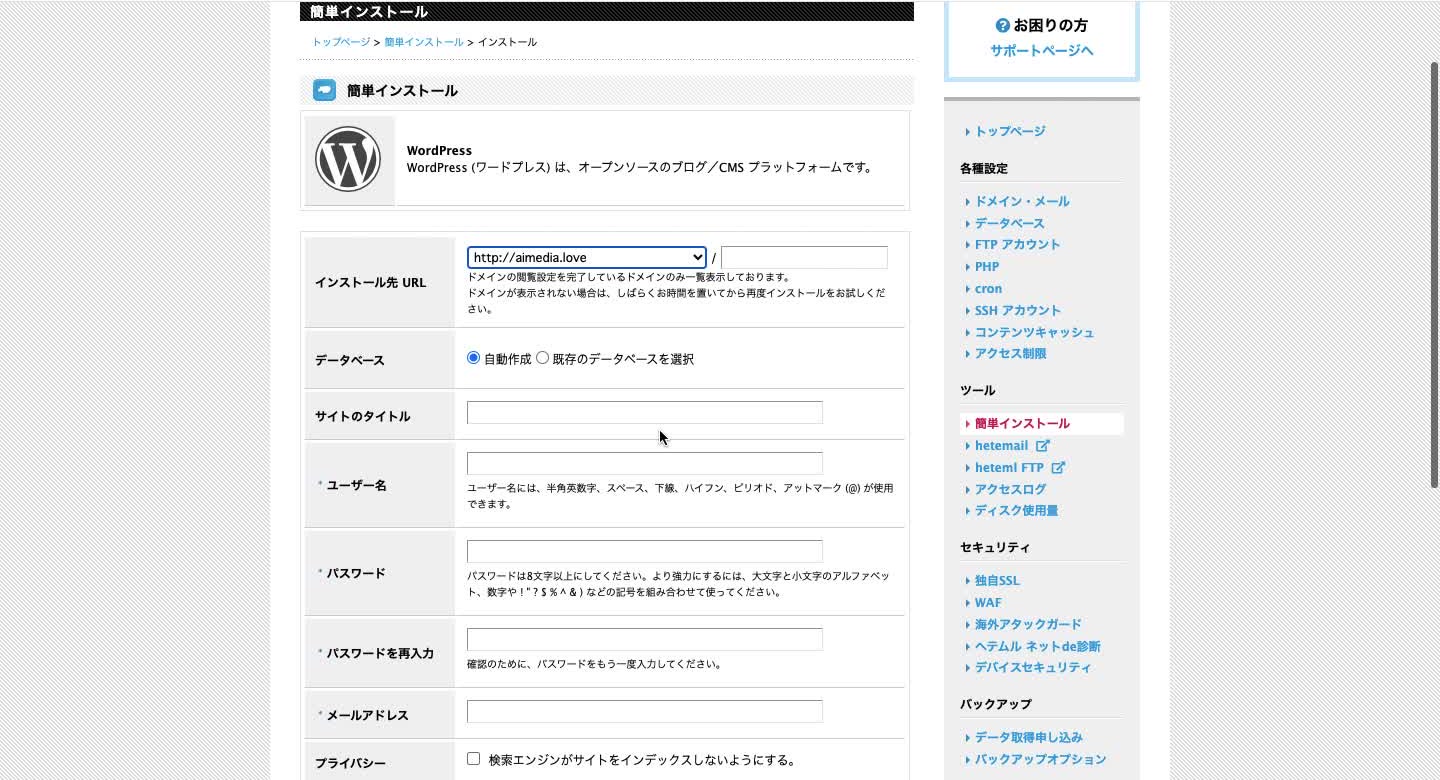Screen dimensions: 1440x780
Task: Open cron settings in the sidebar
Action: pyautogui.click(x=988, y=288)
